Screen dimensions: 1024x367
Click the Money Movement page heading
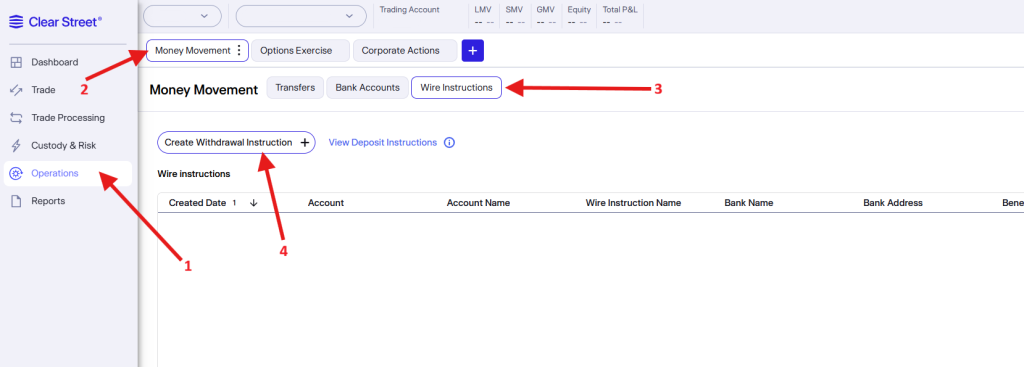click(x=204, y=90)
